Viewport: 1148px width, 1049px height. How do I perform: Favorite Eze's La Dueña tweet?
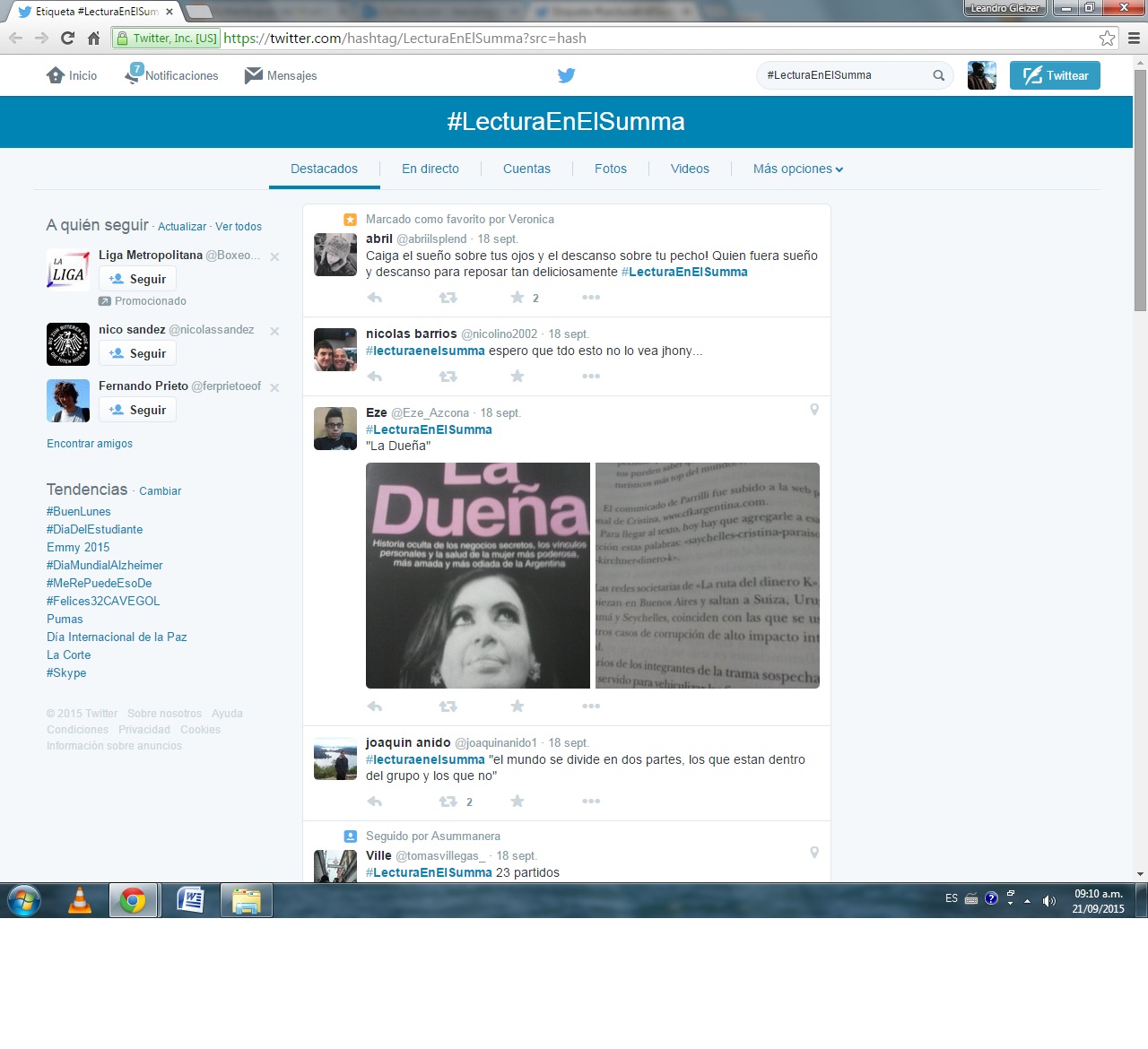tap(517, 707)
